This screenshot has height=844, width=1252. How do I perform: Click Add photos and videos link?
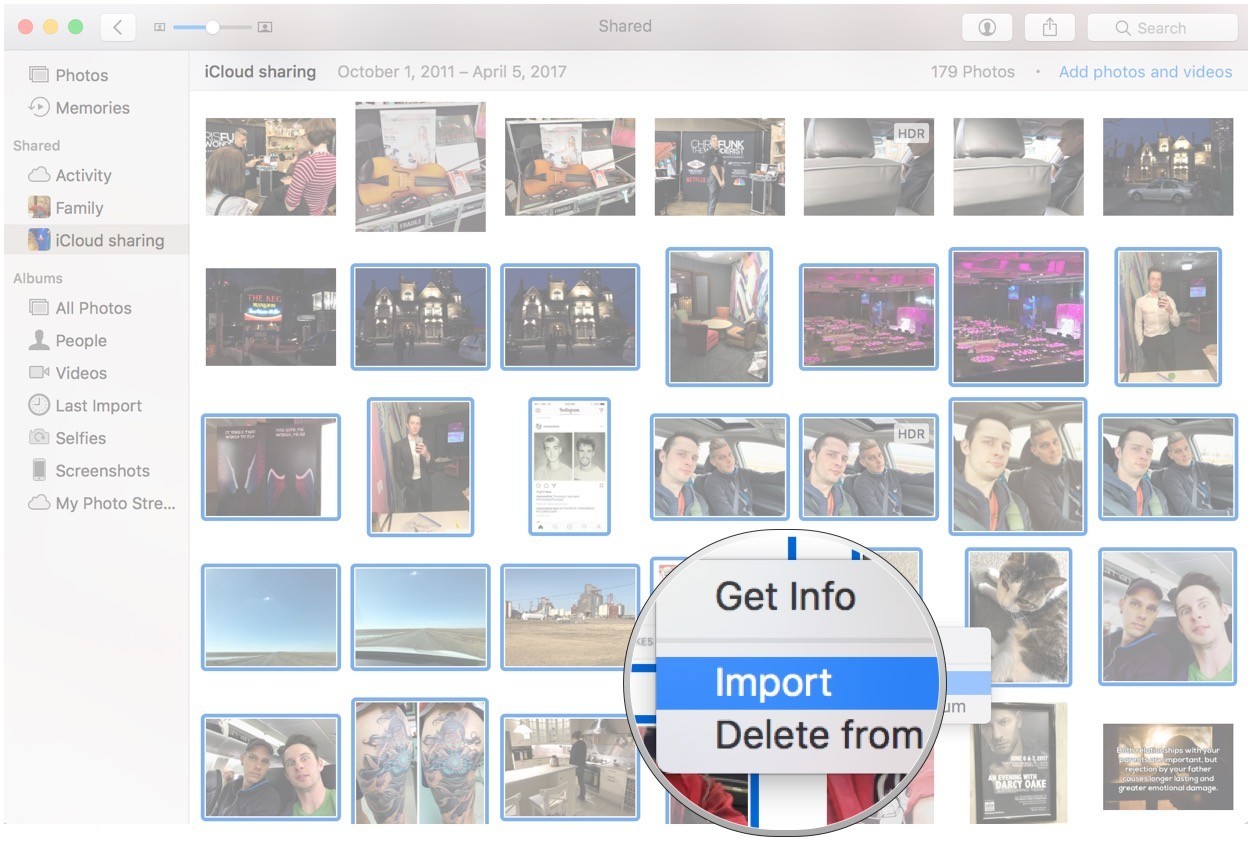point(1145,72)
